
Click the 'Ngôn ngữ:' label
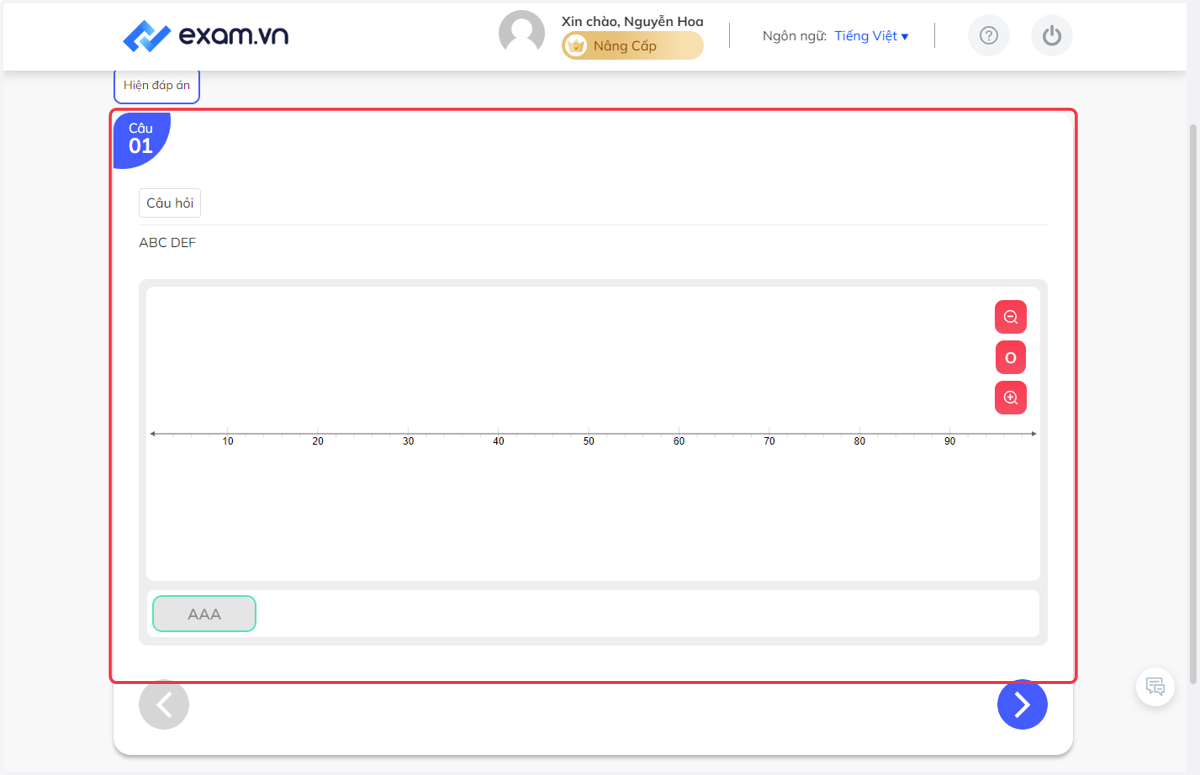pyautogui.click(x=794, y=36)
